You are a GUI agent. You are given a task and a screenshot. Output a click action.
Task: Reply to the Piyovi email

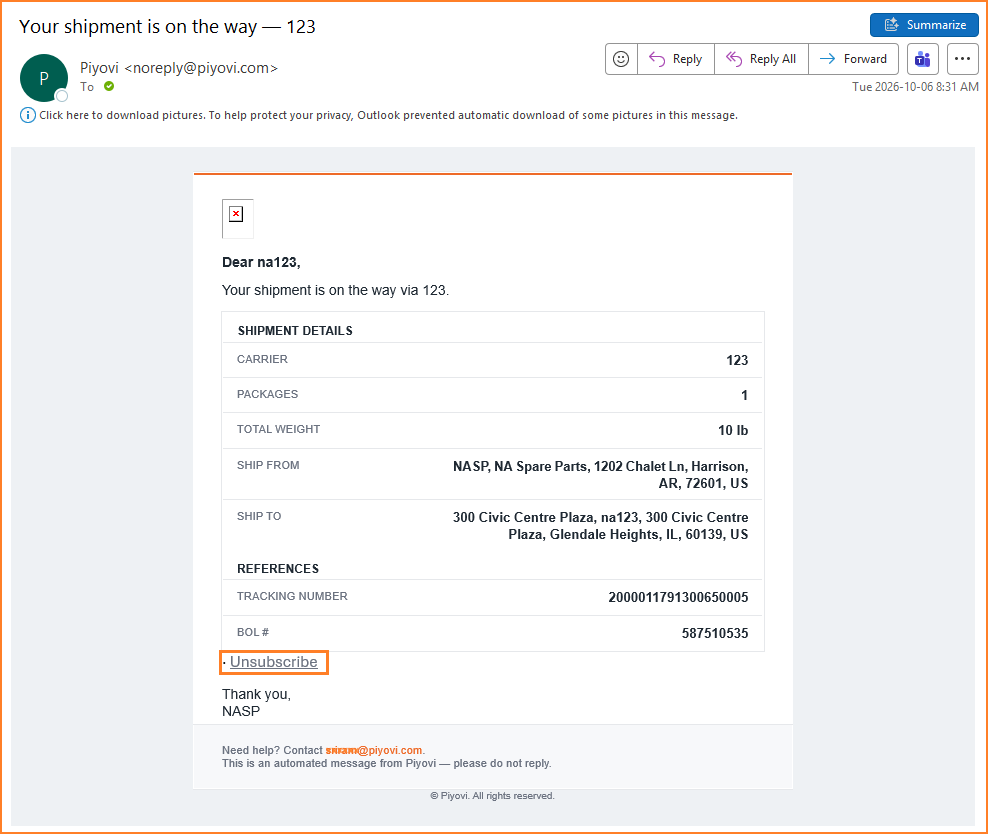click(x=676, y=59)
